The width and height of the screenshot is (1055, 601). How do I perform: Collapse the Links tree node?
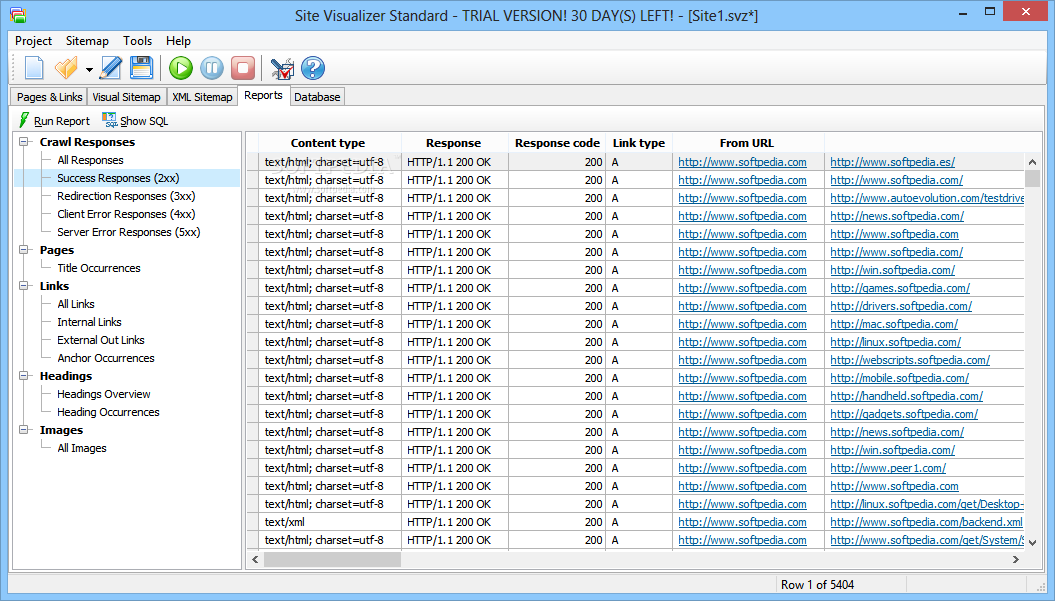coord(24,286)
